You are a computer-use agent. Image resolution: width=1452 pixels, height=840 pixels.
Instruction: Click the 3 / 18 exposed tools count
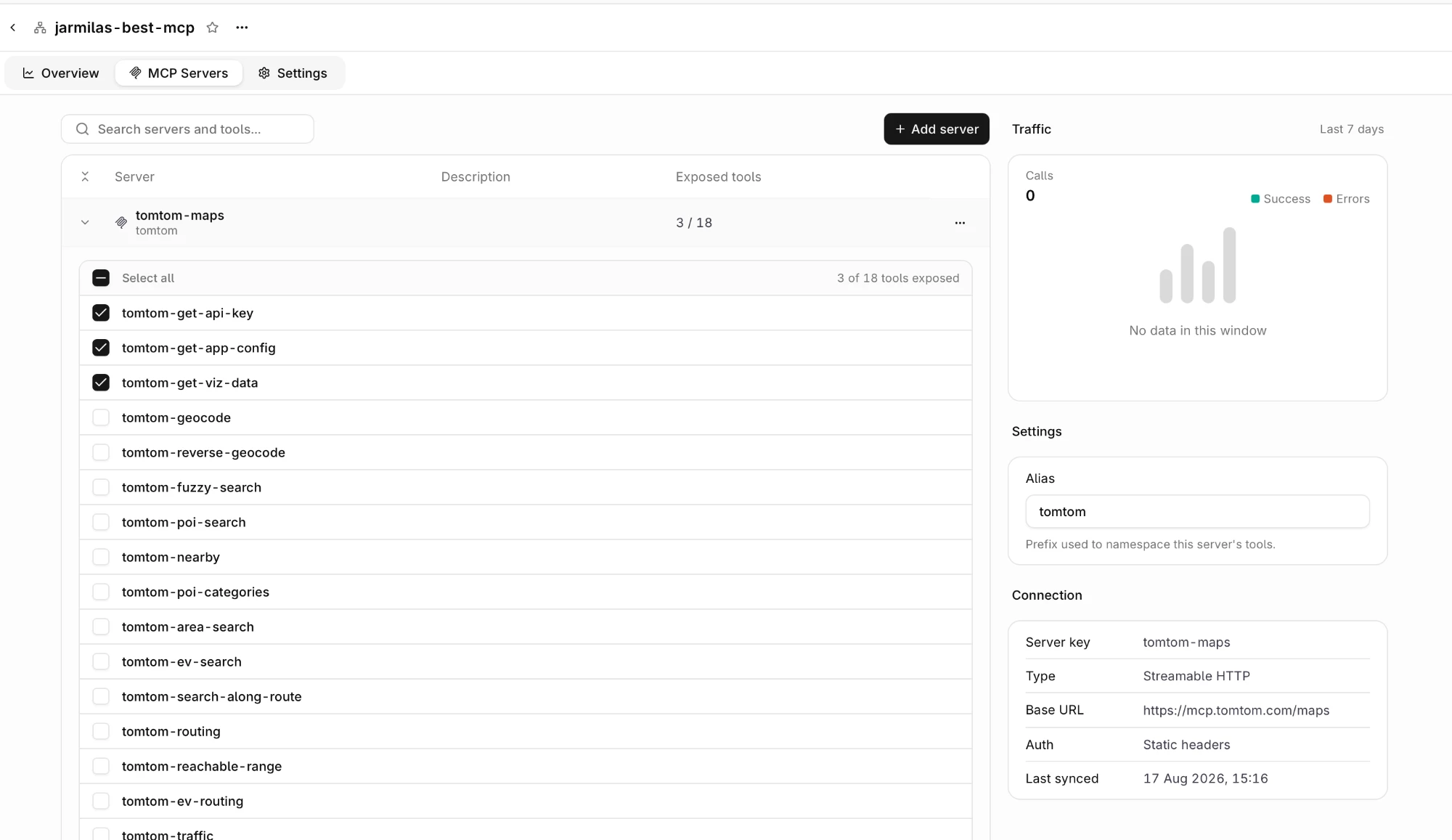694,223
